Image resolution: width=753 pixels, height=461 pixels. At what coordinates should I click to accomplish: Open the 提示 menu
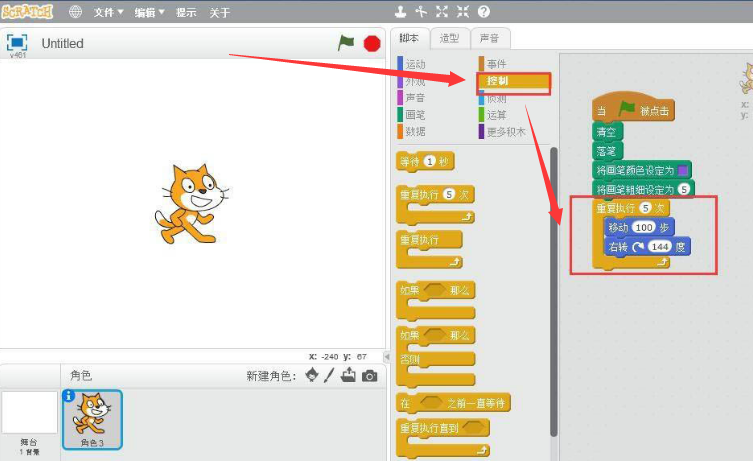(186, 12)
